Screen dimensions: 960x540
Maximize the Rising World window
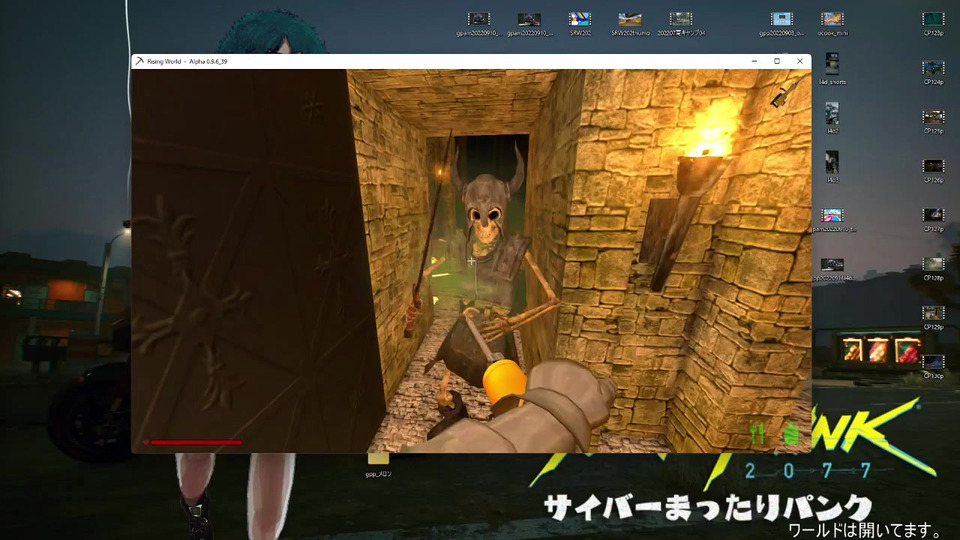(777, 61)
